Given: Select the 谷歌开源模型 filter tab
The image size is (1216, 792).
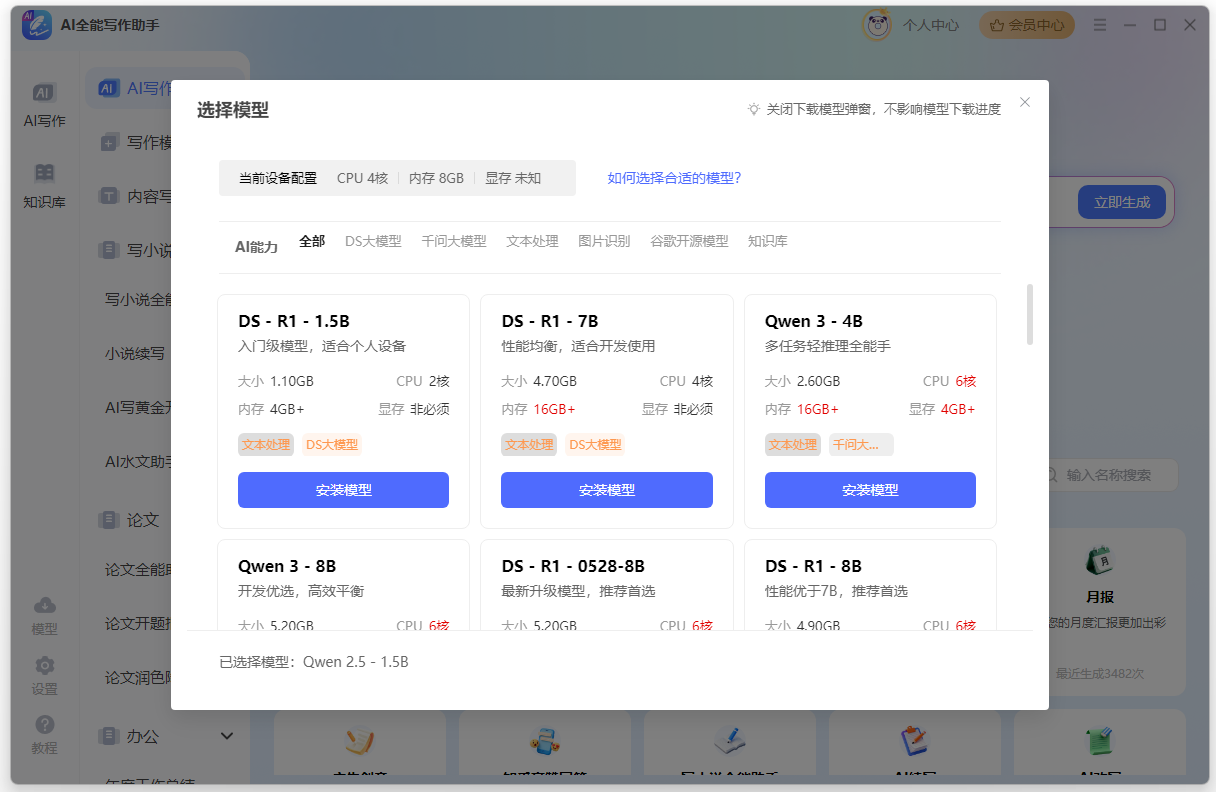Looking at the screenshot, I should [x=689, y=241].
